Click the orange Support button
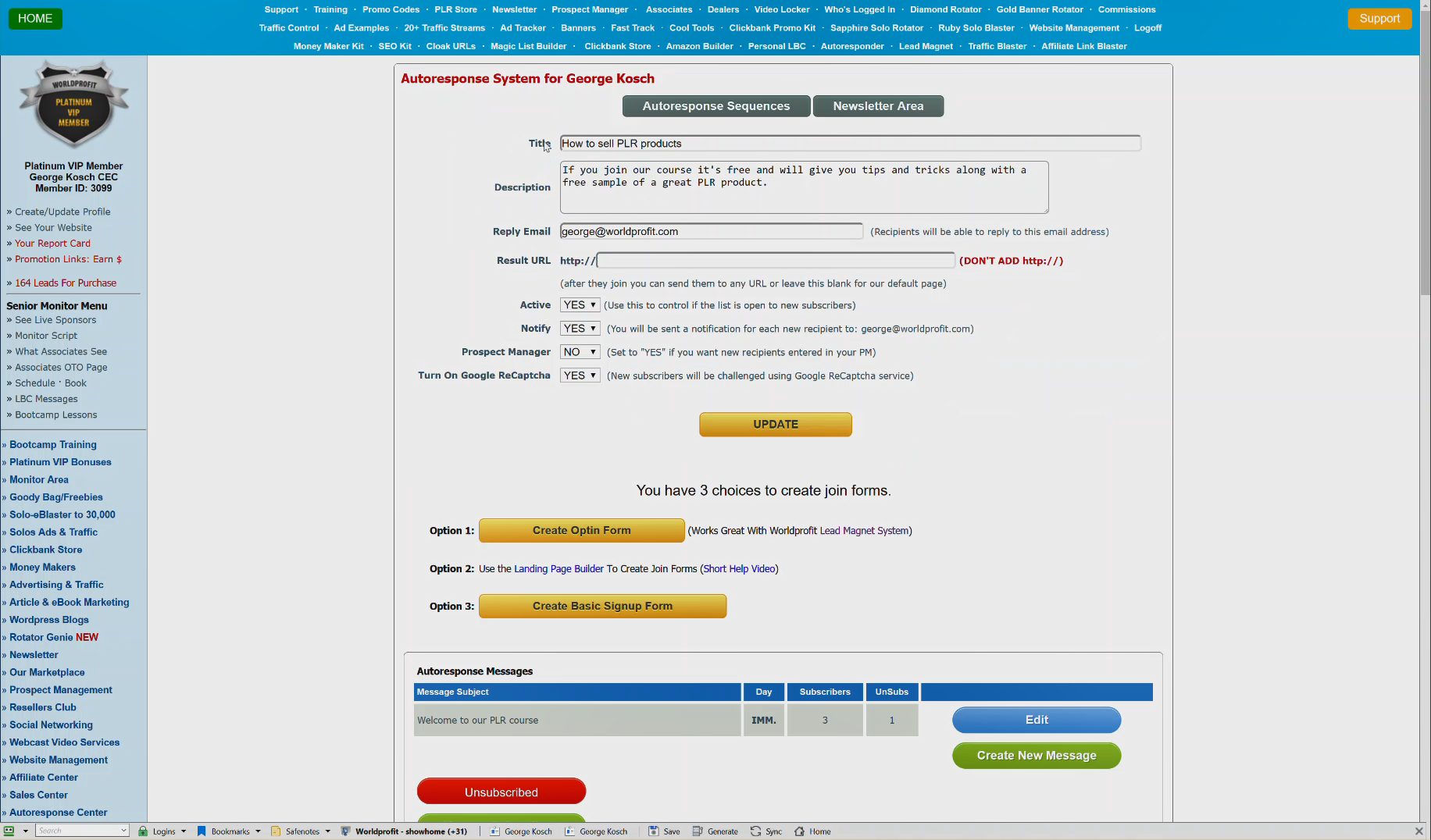The height and width of the screenshot is (840, 1431). click(1379, 19)
